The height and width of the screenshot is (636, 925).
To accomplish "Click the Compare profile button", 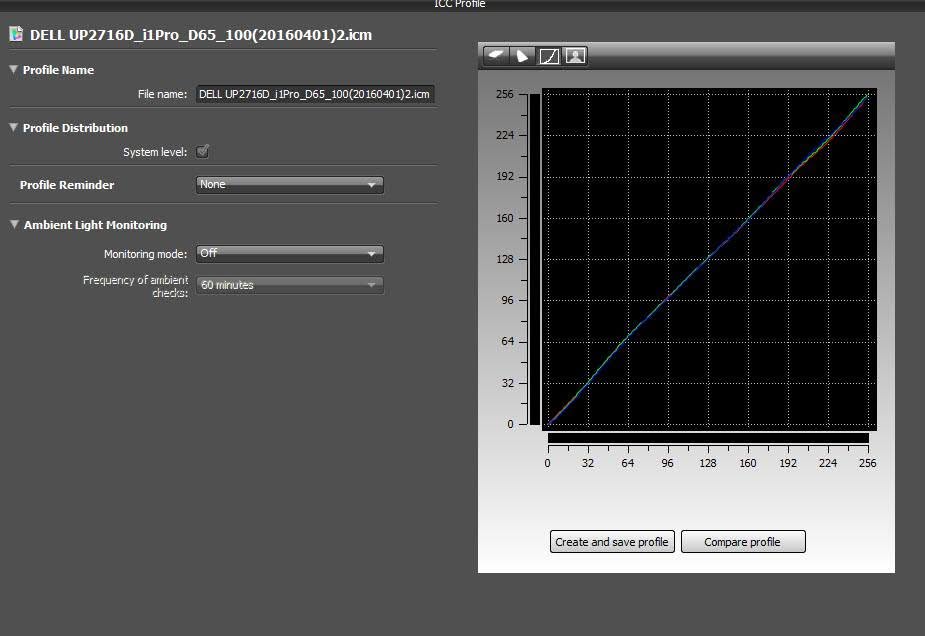I will point(743,542).
